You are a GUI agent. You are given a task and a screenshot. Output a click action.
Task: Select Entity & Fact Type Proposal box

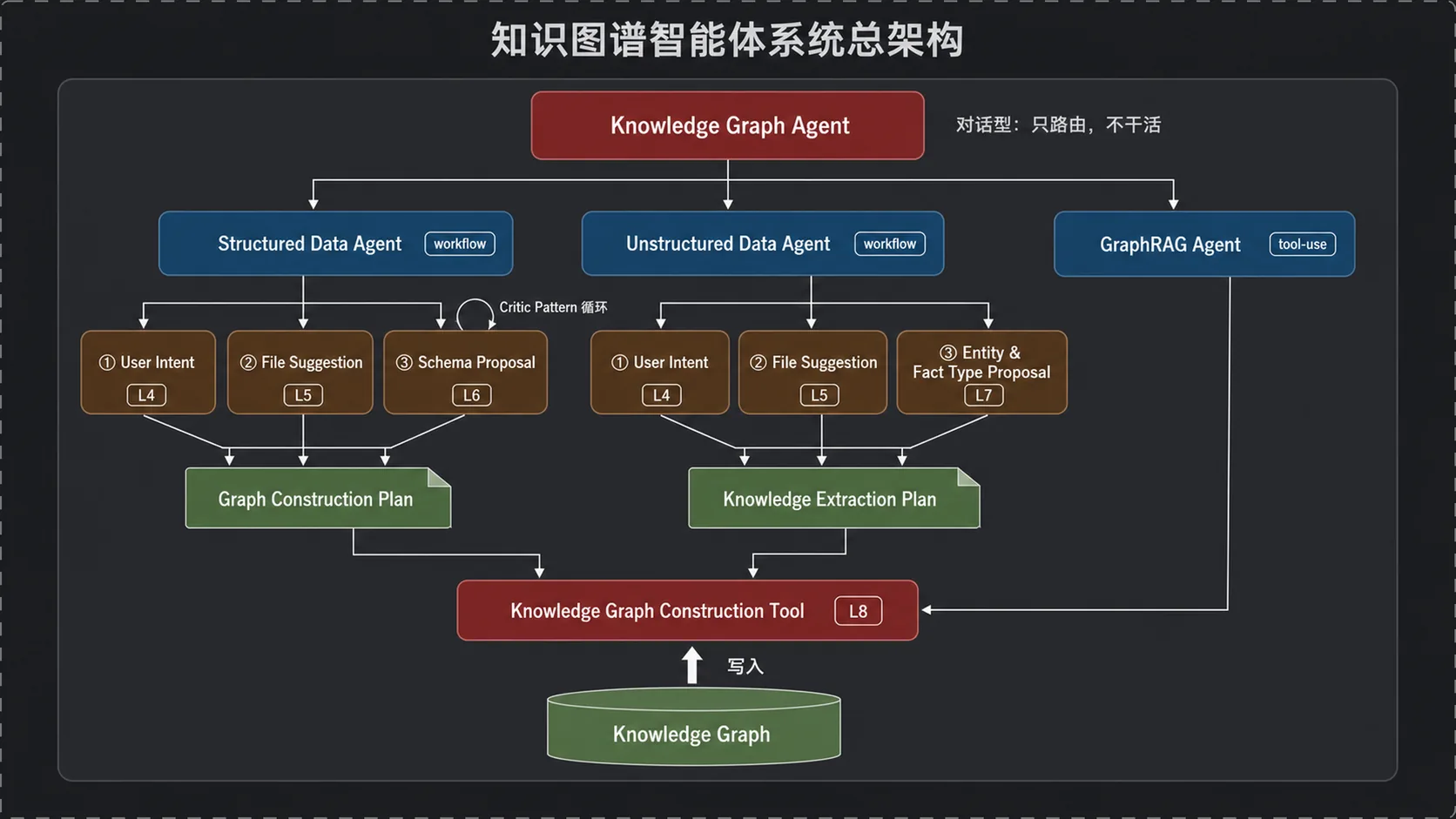[981, 373]
